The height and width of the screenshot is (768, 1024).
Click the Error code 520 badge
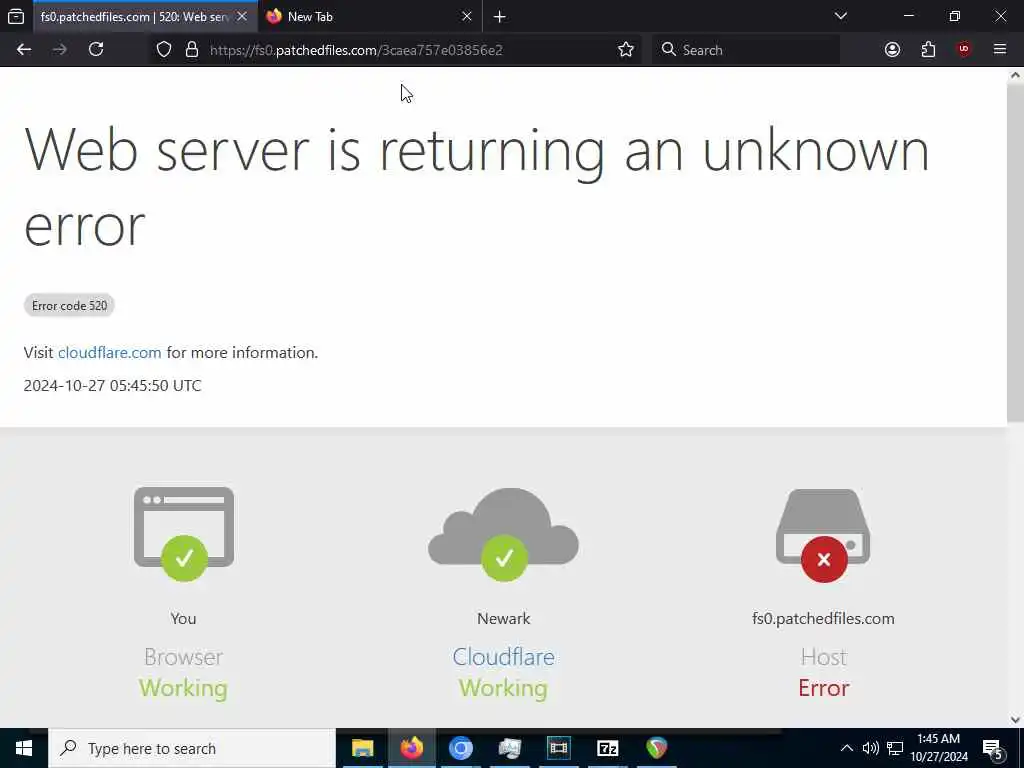(69, 306)
